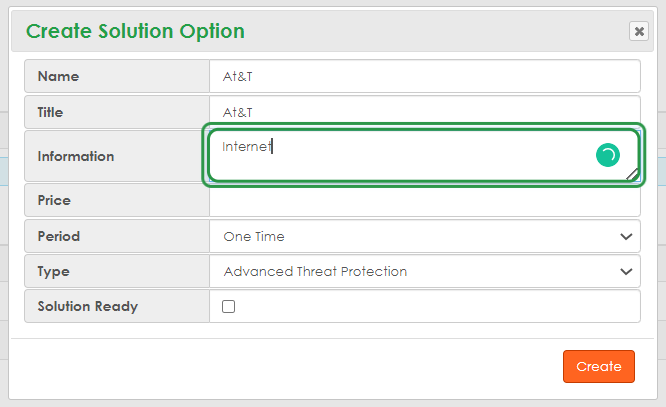Click the Name field label
The image size is (666, 407).
click(58, 76)
